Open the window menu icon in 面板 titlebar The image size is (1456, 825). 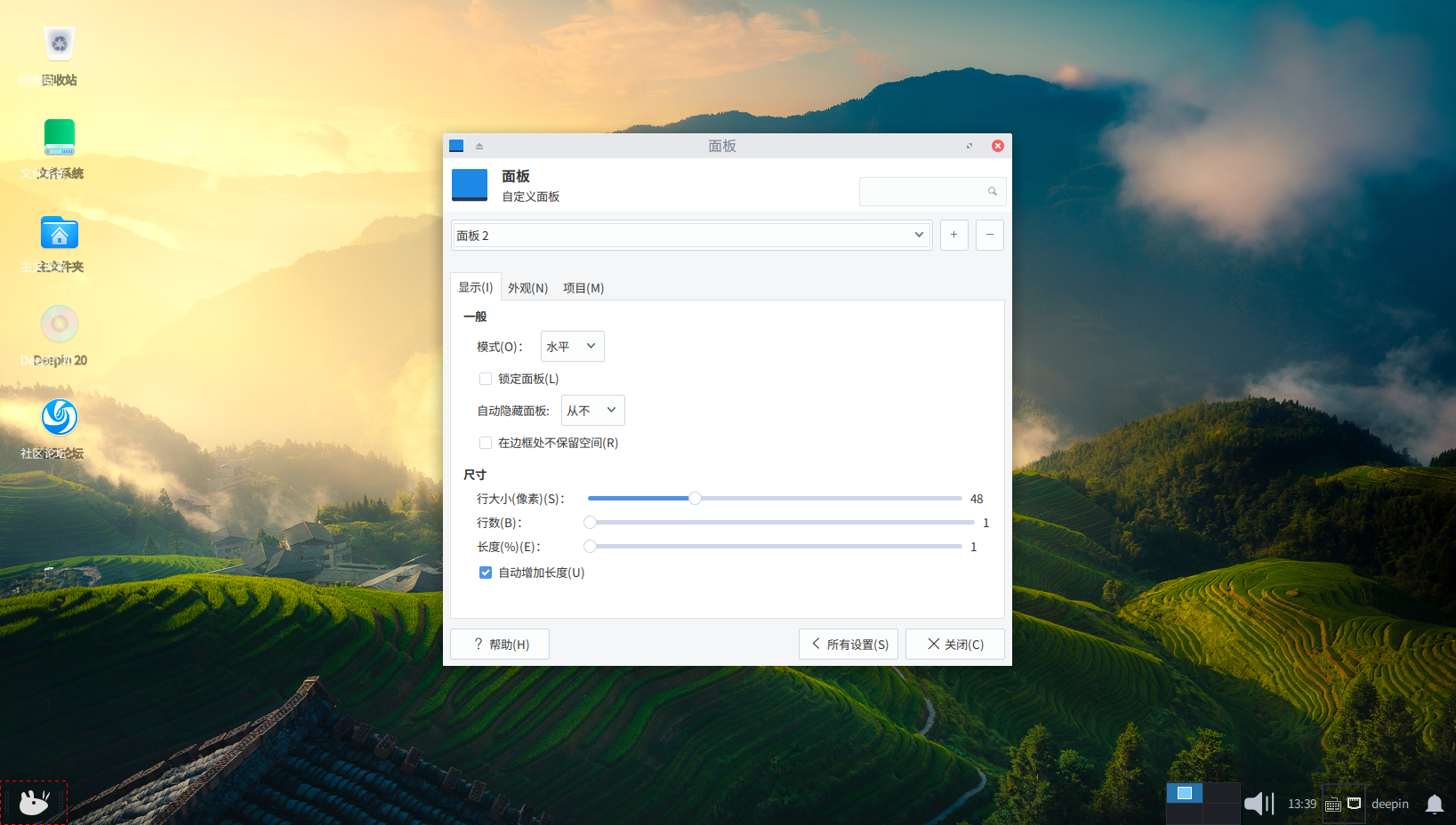pos(456,146)
